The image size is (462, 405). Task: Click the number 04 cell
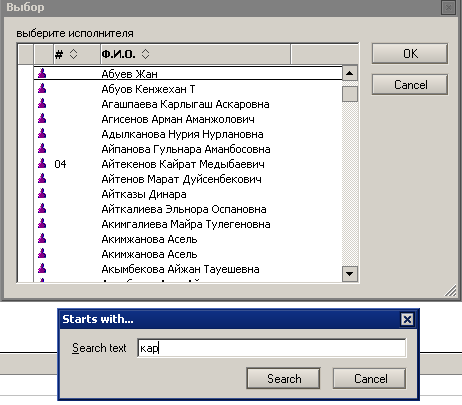(60, 164)
